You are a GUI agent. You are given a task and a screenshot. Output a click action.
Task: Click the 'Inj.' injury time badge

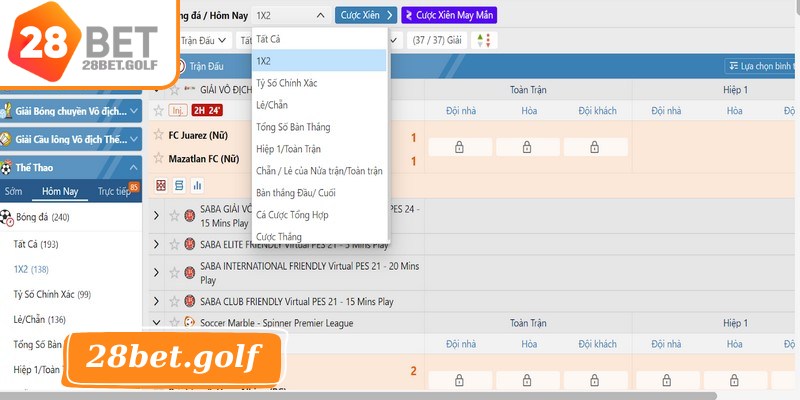179,110
